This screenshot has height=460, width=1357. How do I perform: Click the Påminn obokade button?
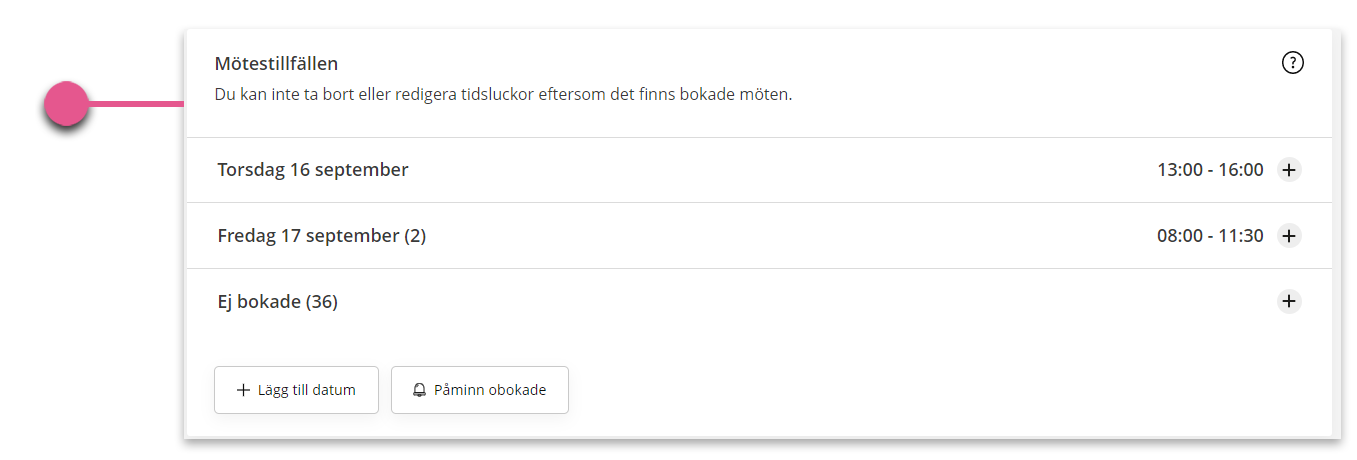click(x=480, y=390)
